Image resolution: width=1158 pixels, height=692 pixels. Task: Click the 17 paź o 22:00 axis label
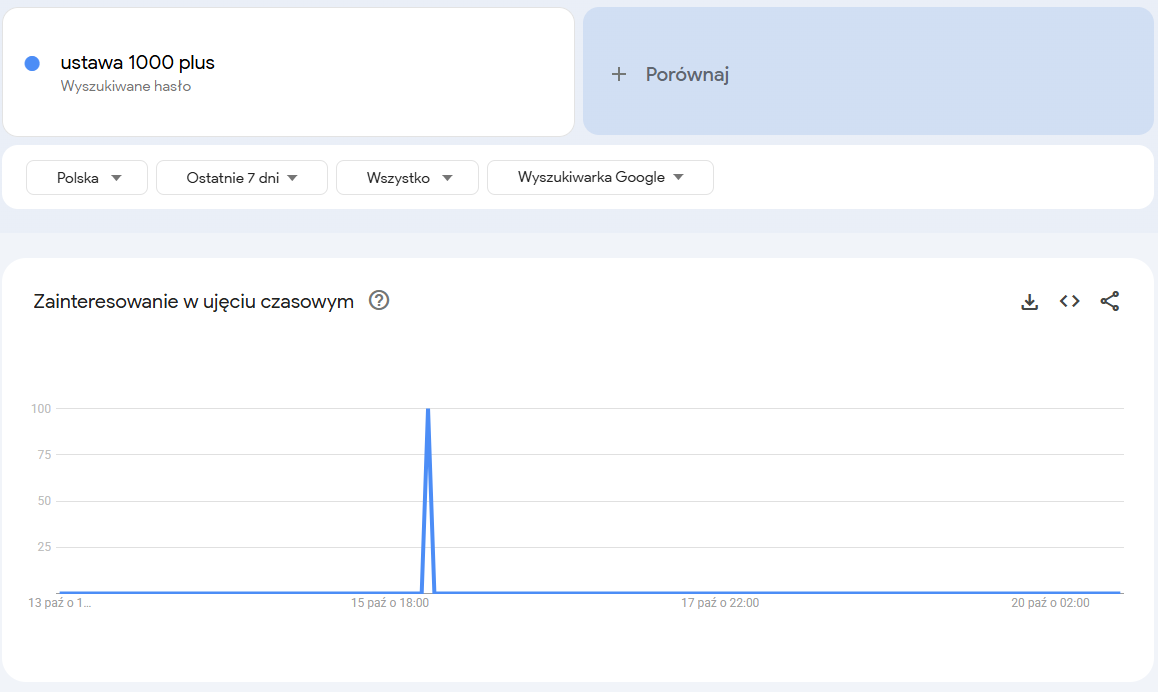[x=720, y=603]
